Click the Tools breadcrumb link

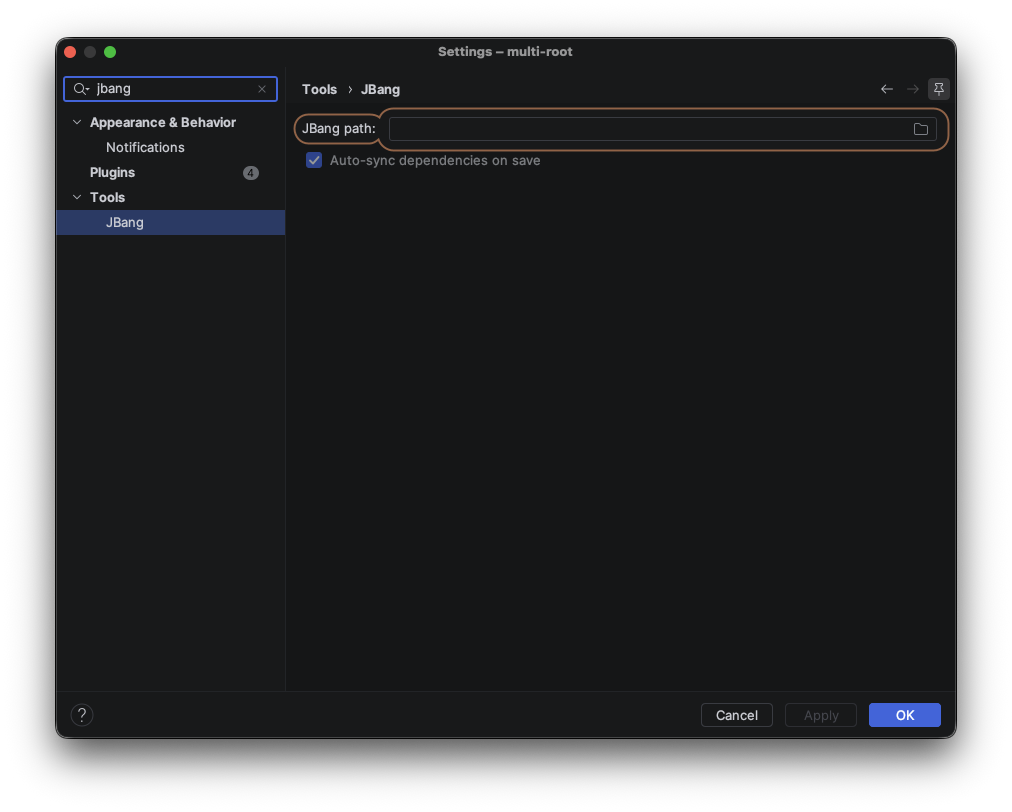(319, 89)
